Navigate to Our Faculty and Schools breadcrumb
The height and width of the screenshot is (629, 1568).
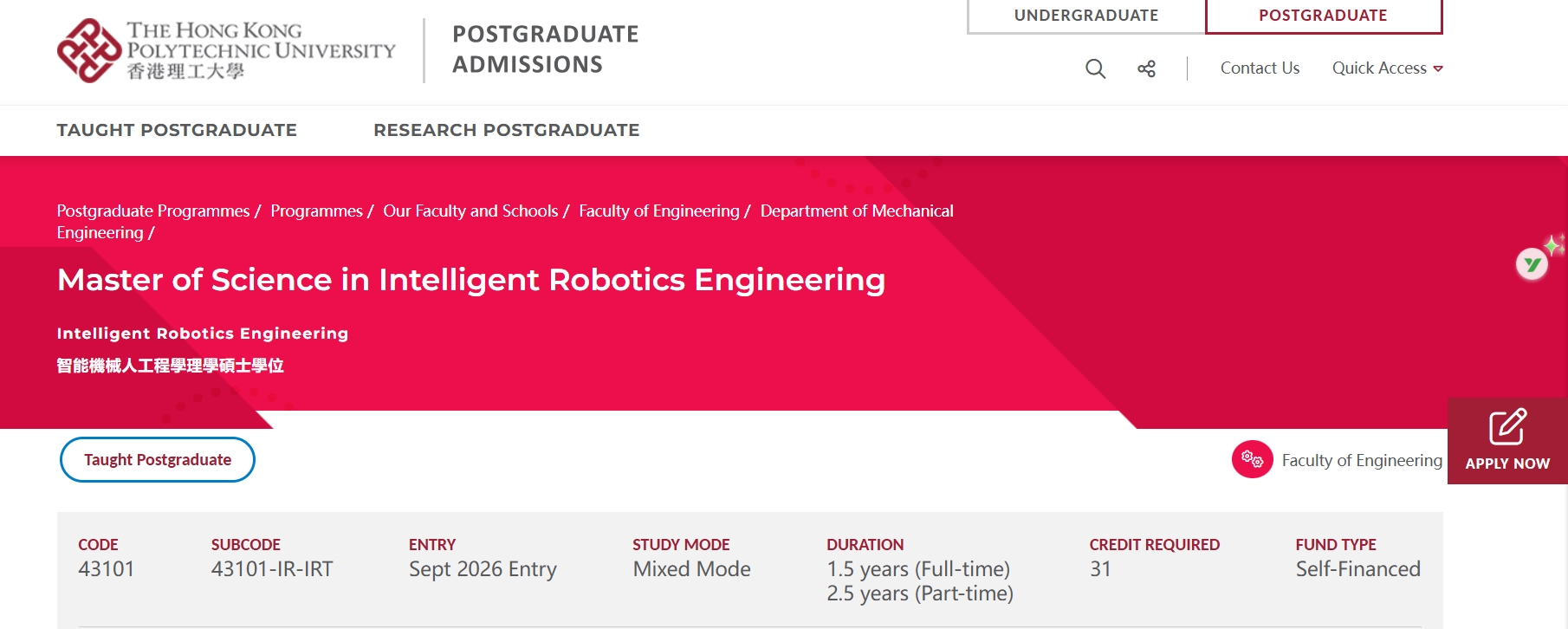pos(470,211)
